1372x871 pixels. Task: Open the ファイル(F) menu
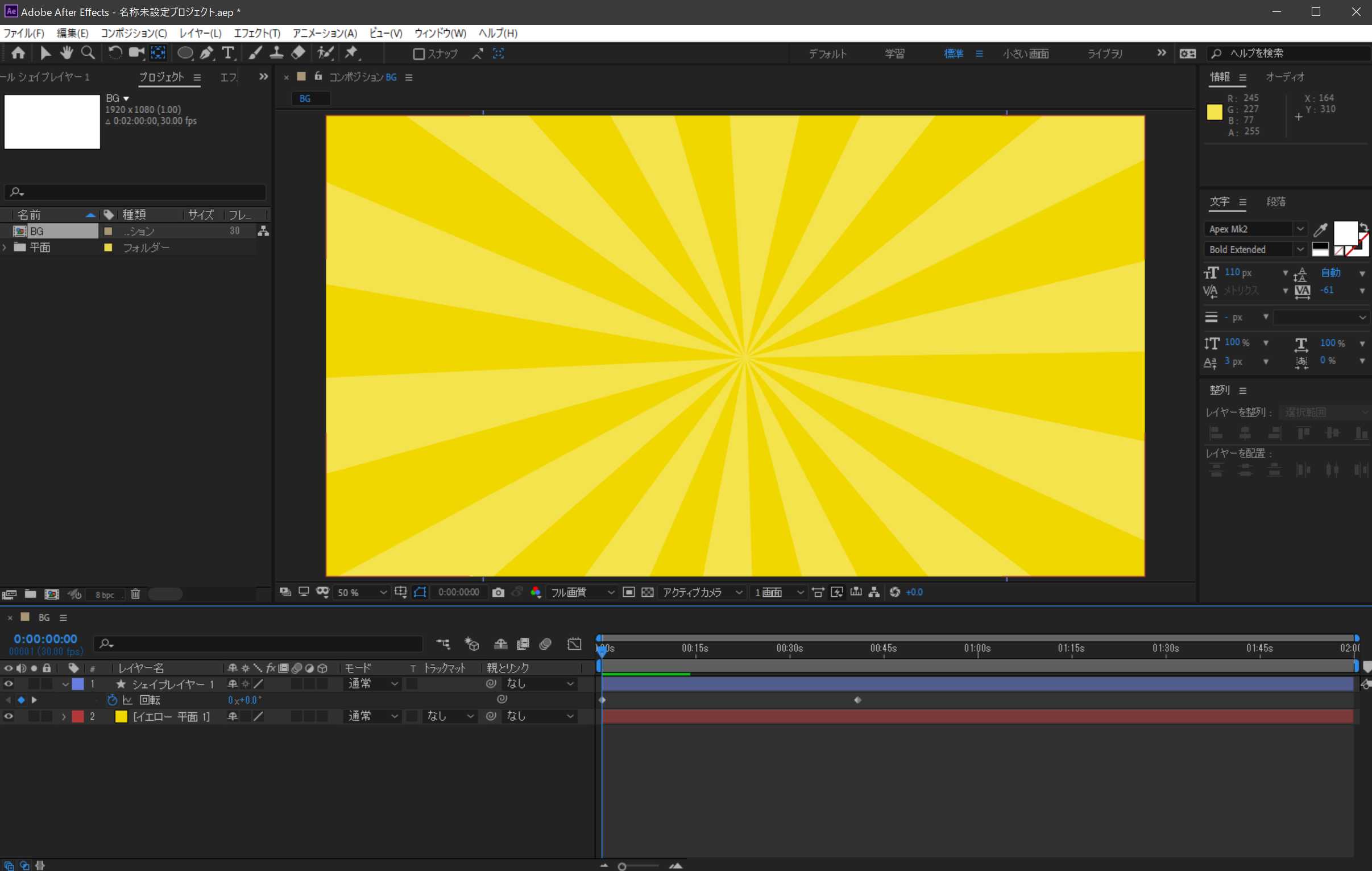[x=23, y=33]
